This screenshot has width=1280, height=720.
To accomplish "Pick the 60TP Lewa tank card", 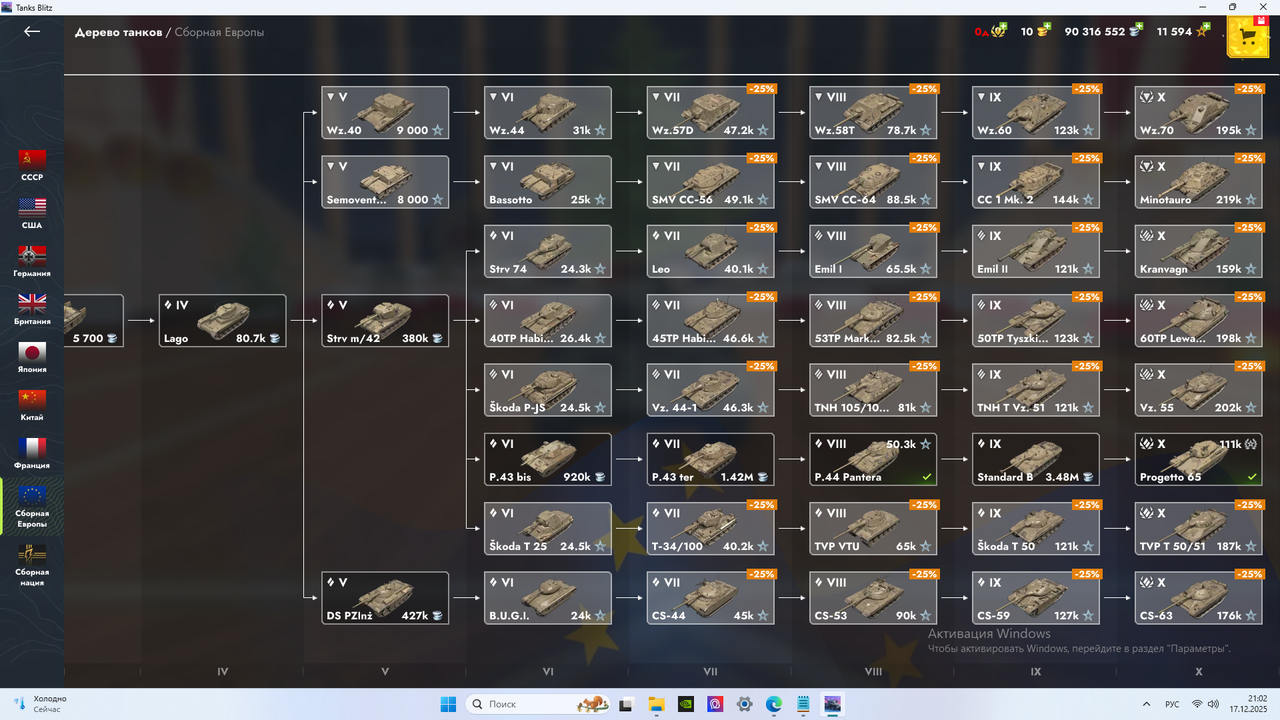I will 1198,321.
